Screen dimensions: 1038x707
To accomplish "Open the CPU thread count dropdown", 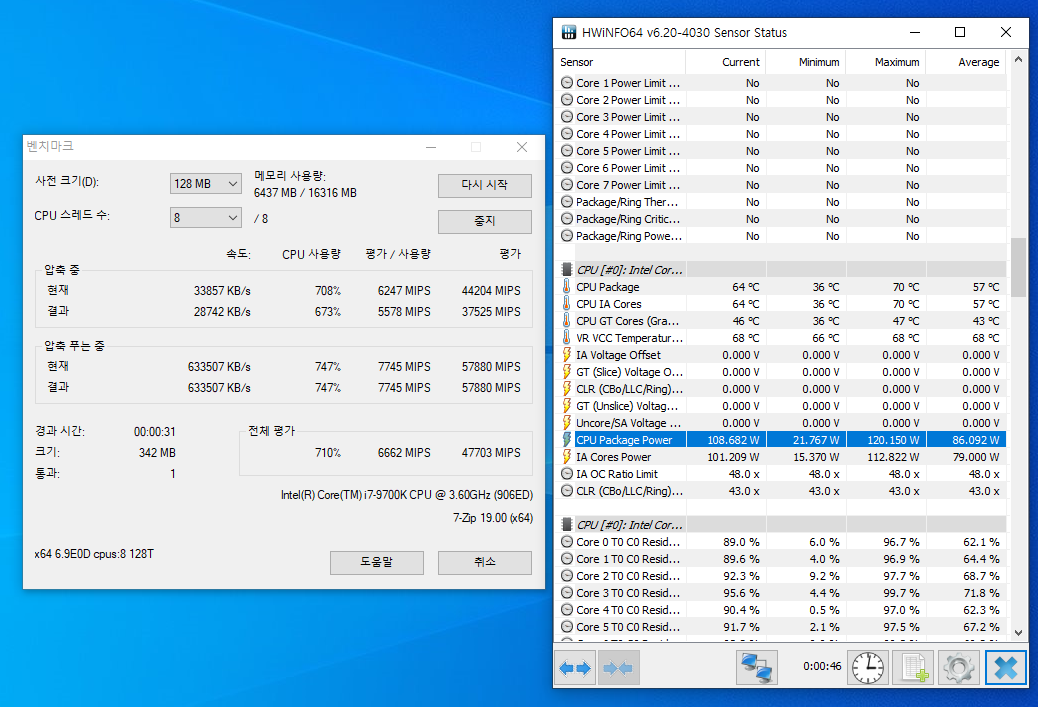I will click(205, 217).
